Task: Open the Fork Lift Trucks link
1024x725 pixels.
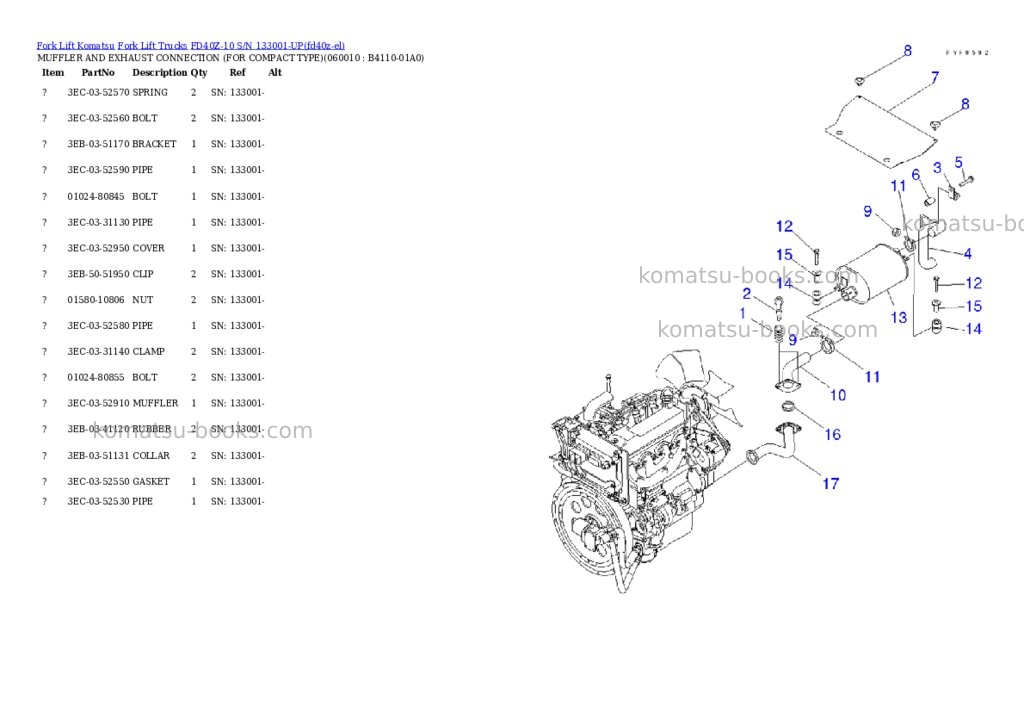Action: (152, 46)
